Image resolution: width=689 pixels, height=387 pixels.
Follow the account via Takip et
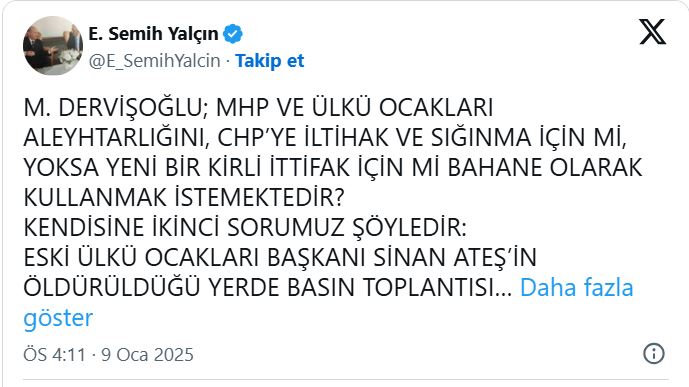click(269, 61)
